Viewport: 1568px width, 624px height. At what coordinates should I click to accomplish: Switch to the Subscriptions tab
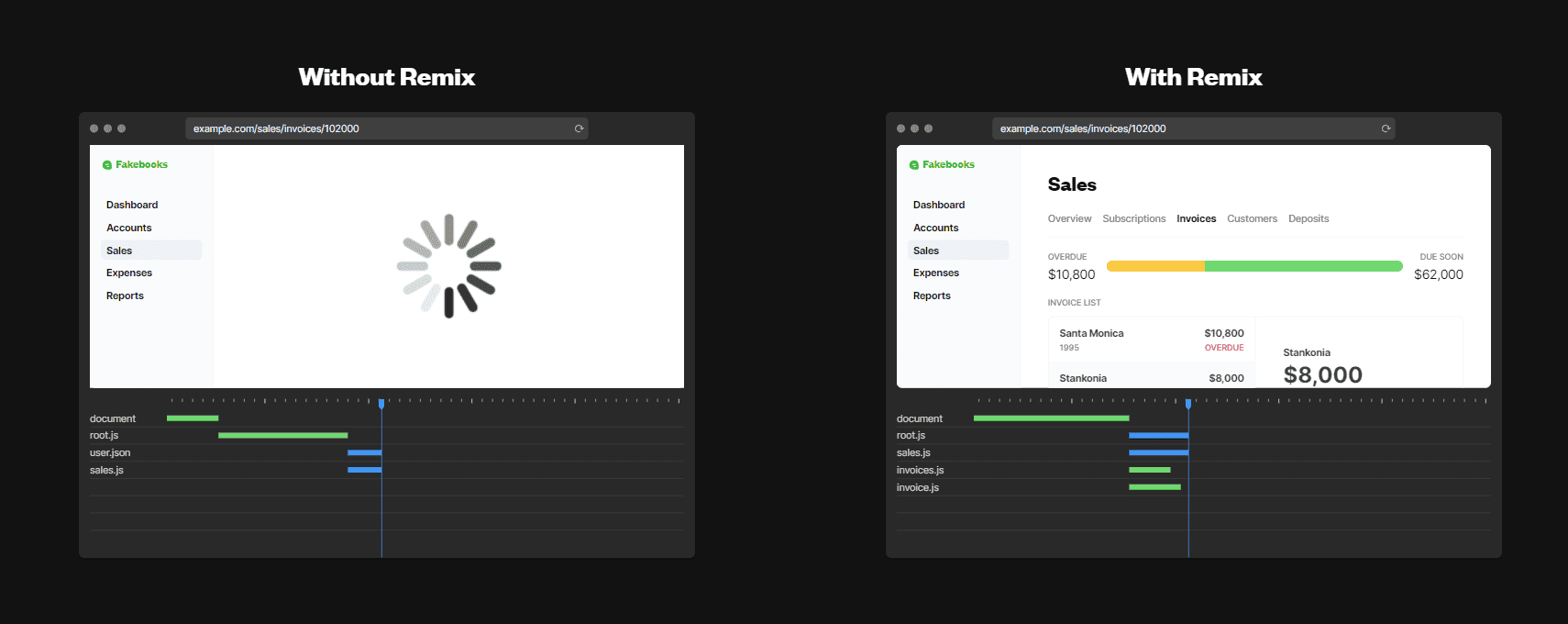click(1134, 218)
